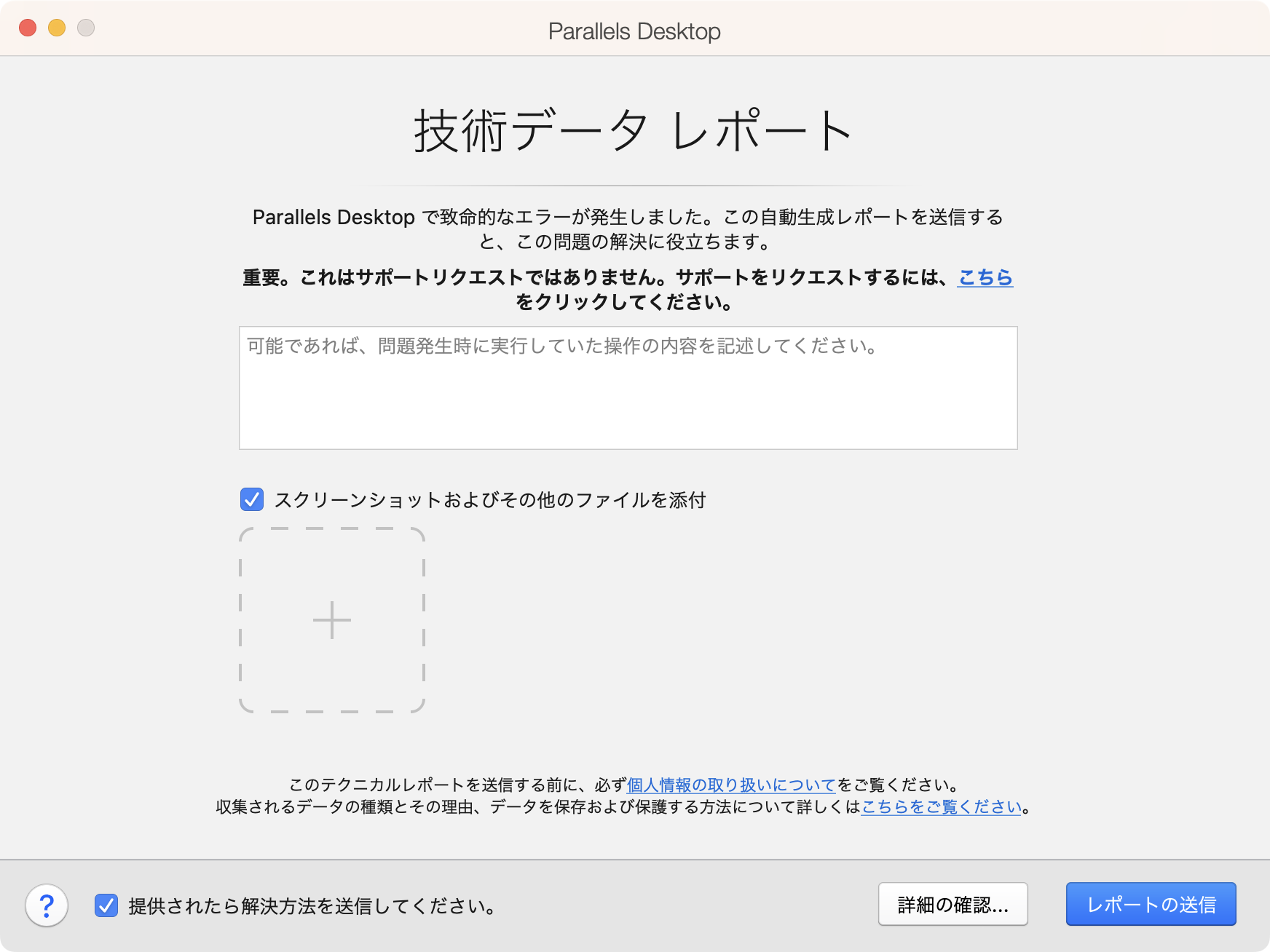Viewport: 1270px width, 952px height.
Task: Click the help question mark icon
Action: 47,905
